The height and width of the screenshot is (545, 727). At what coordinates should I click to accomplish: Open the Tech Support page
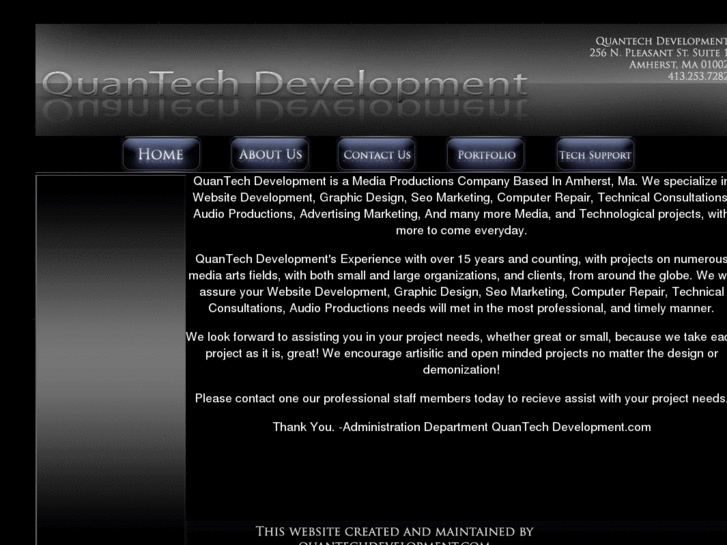pos(595,154)
